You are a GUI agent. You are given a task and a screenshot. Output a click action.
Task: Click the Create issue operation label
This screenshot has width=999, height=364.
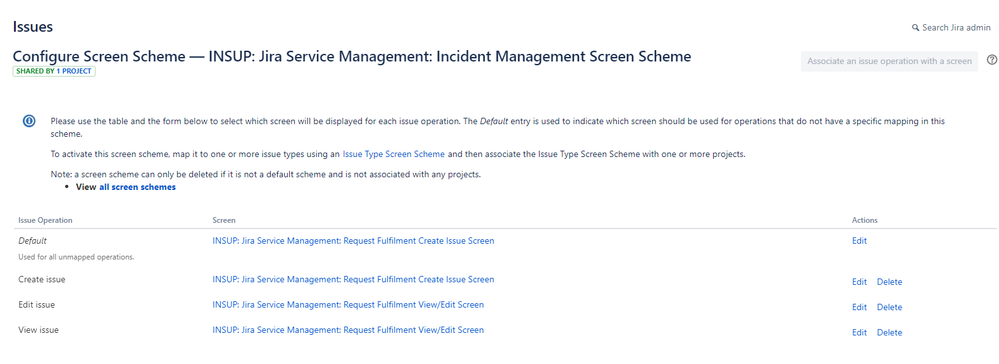(x=41, y=279)
